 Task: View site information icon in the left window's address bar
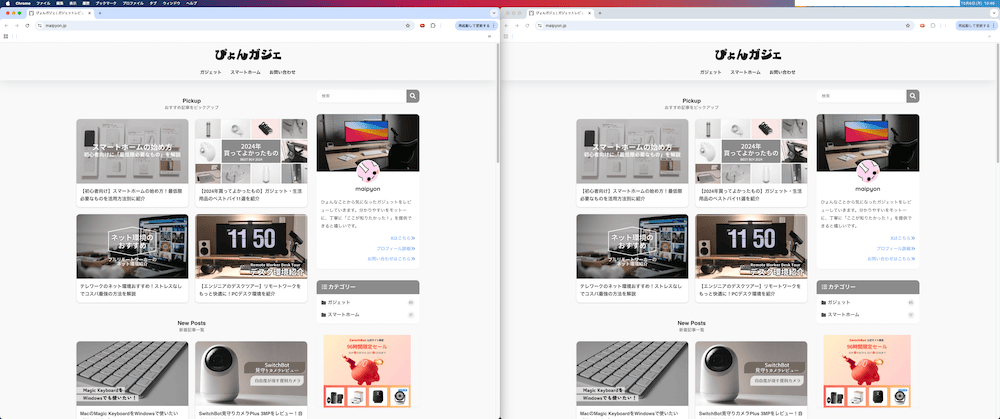tap(39, 25)
